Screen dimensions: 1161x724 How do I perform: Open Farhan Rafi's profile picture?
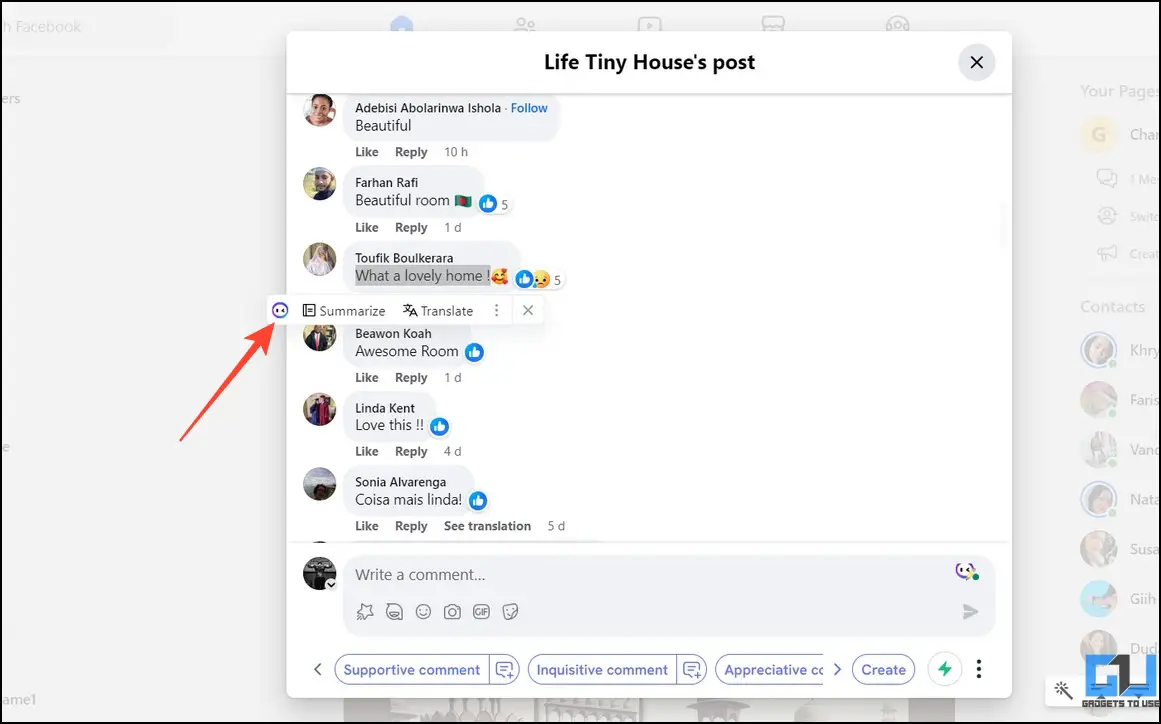[x=320, y=184]
